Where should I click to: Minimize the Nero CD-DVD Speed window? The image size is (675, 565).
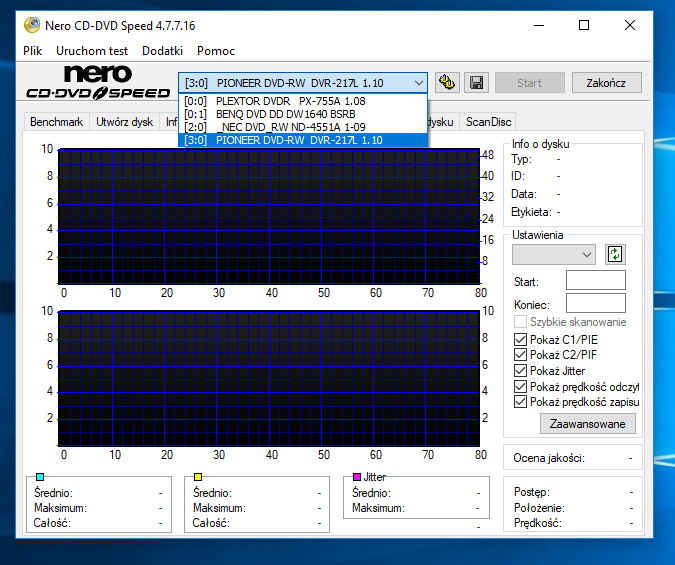(539, 25)
